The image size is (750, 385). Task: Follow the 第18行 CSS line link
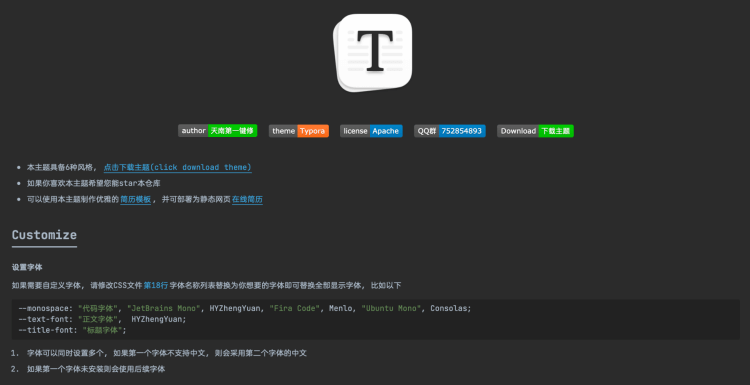point(156,286)
